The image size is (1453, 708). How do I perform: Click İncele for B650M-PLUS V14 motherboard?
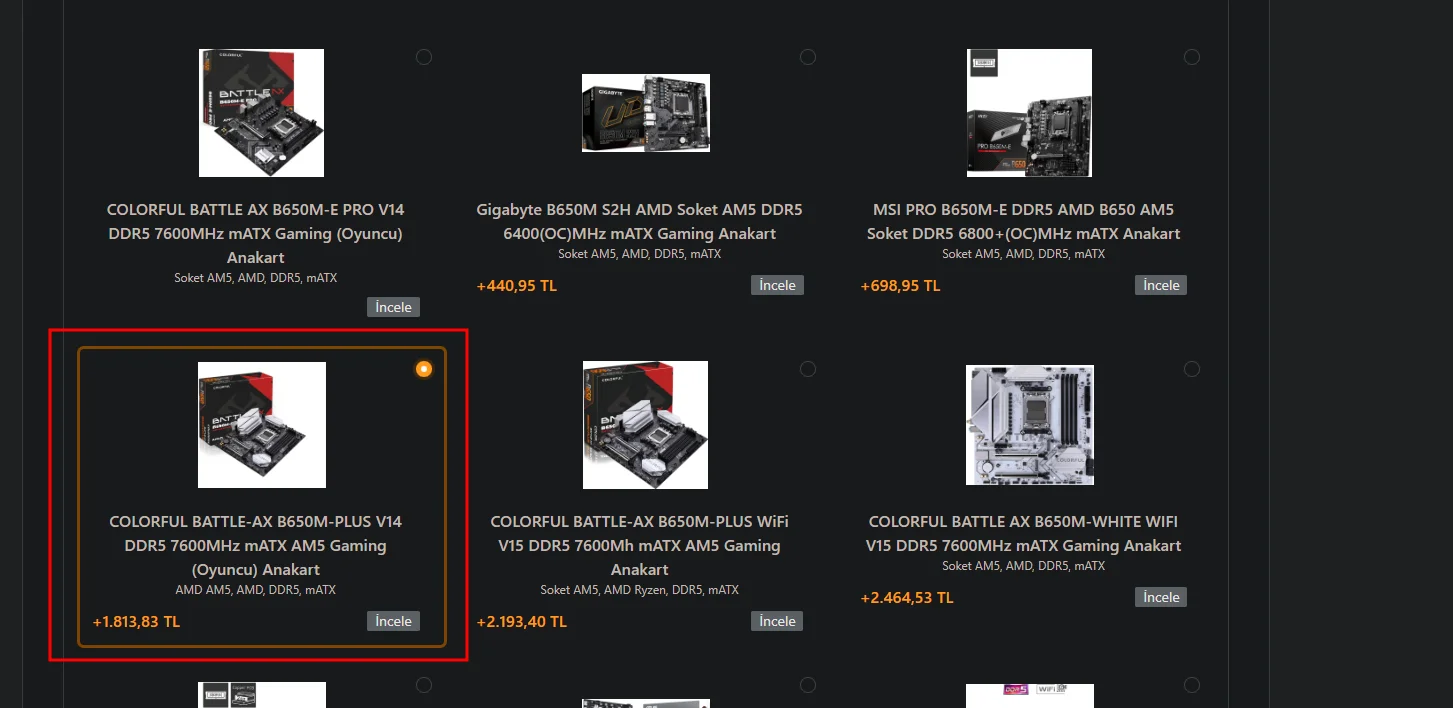pyautogui.click(x=393, y=621)
